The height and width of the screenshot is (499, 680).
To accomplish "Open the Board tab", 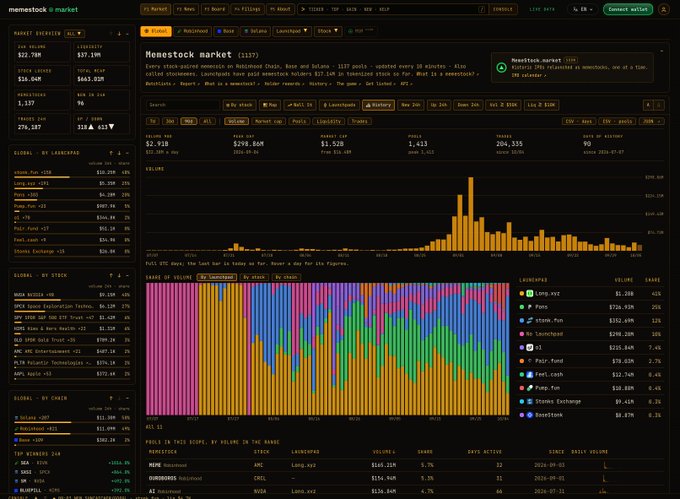I will tap(215, 9).
